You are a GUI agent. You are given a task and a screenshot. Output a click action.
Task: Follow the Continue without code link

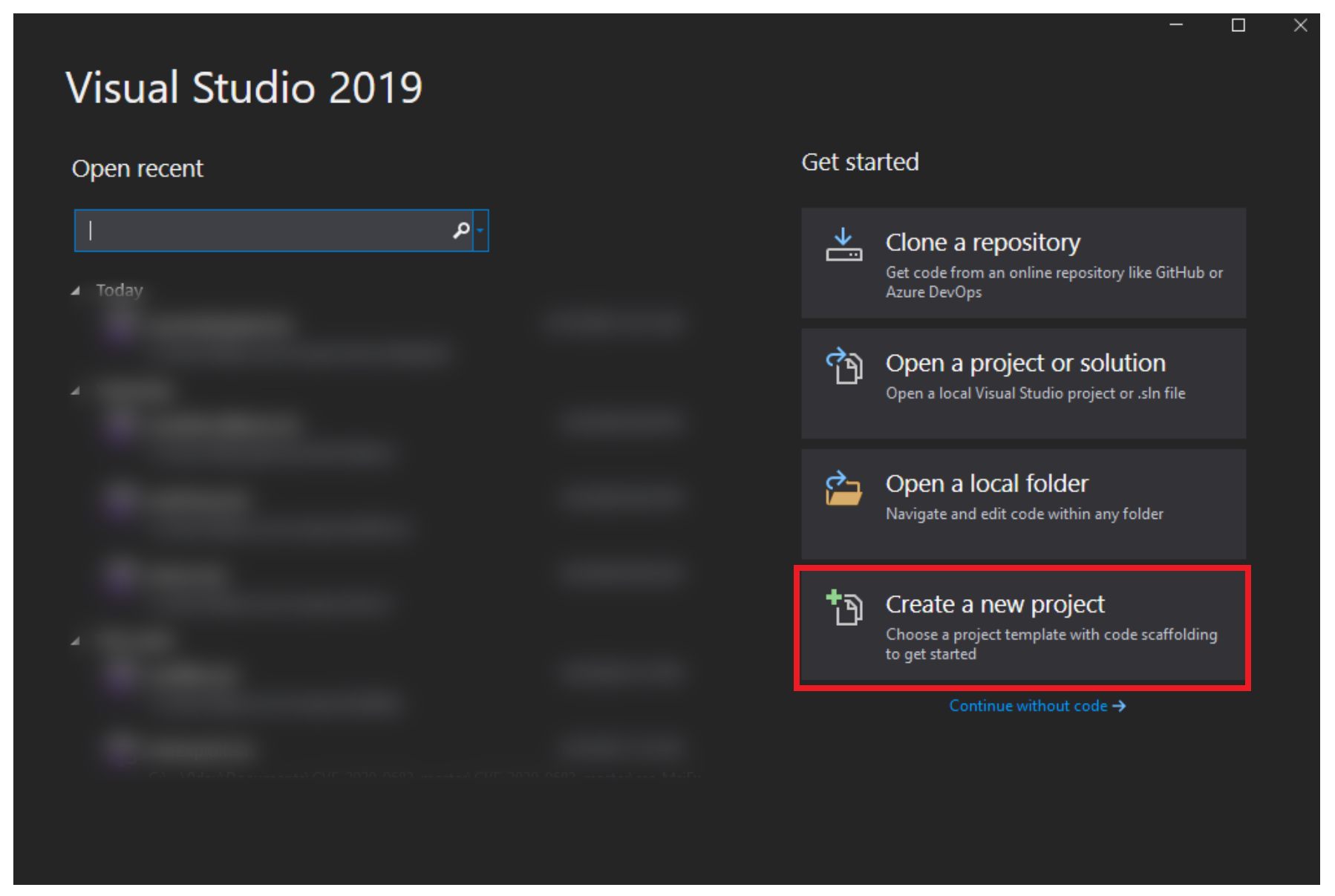pyautogui.click(x=1028, y=706)
